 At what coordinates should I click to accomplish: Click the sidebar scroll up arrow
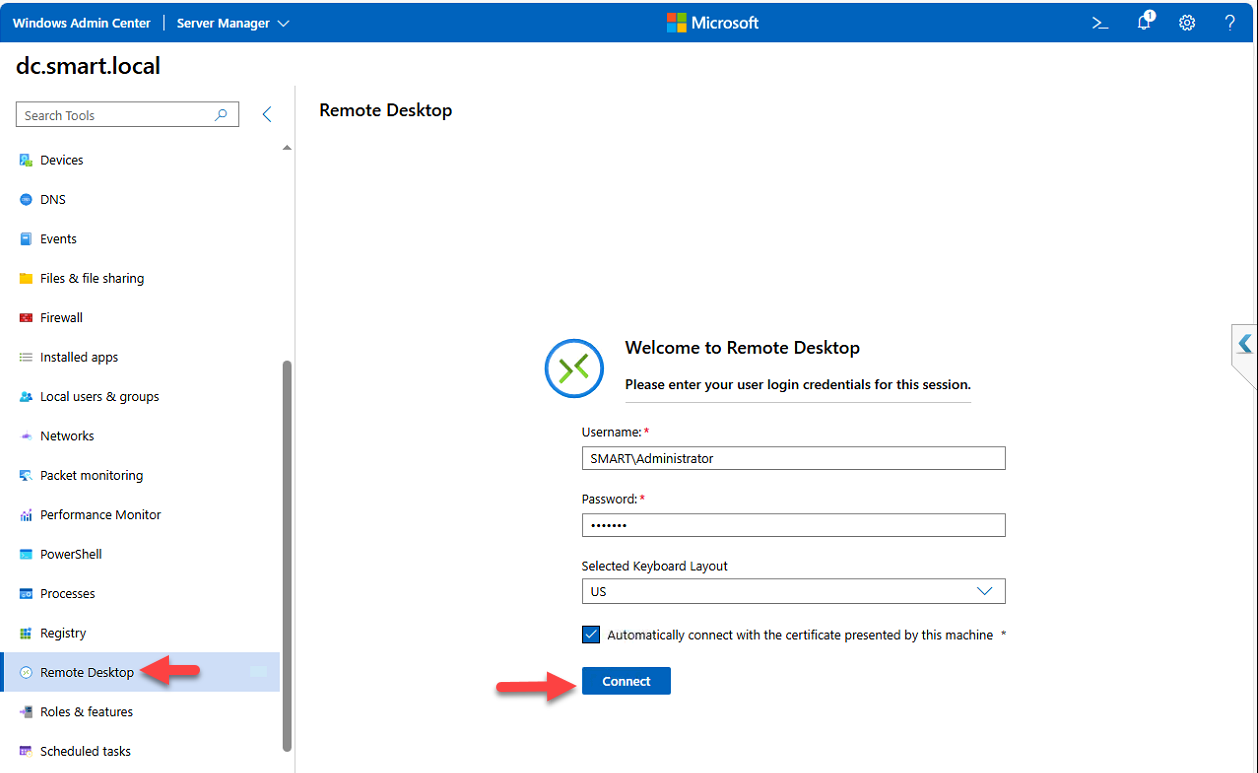tap(287, 148)
